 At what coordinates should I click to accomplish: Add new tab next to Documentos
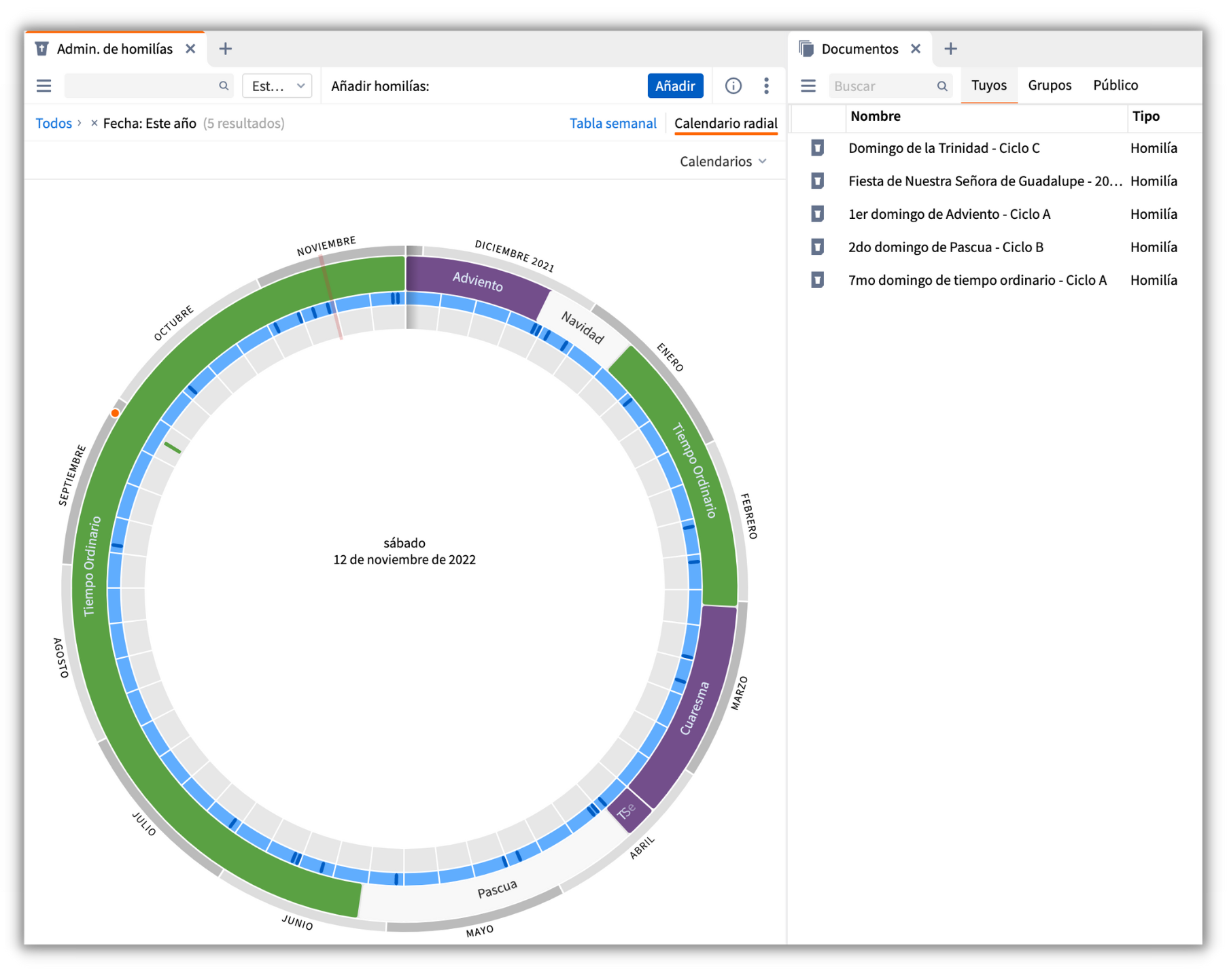coord(950,49)
